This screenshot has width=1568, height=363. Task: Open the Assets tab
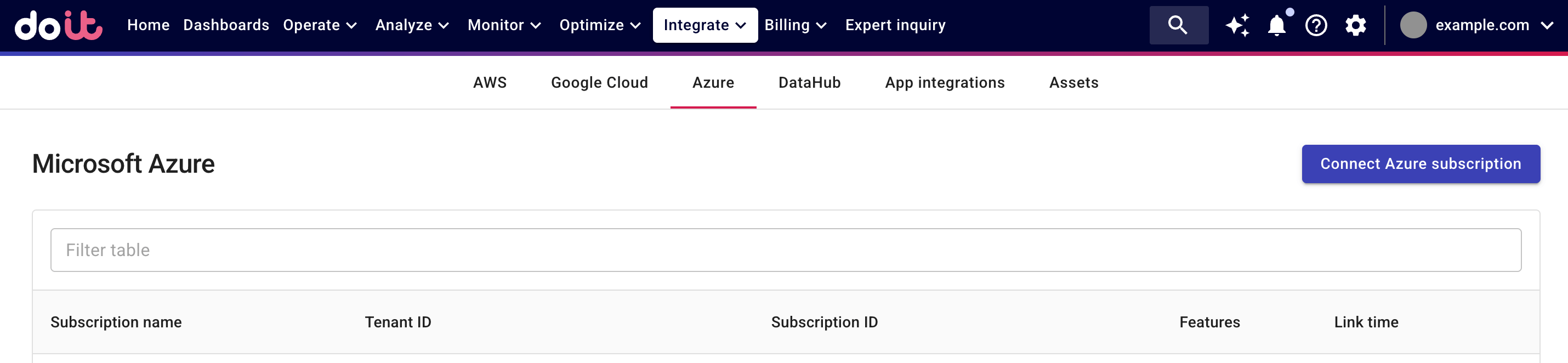click(x=1073, y=82)
